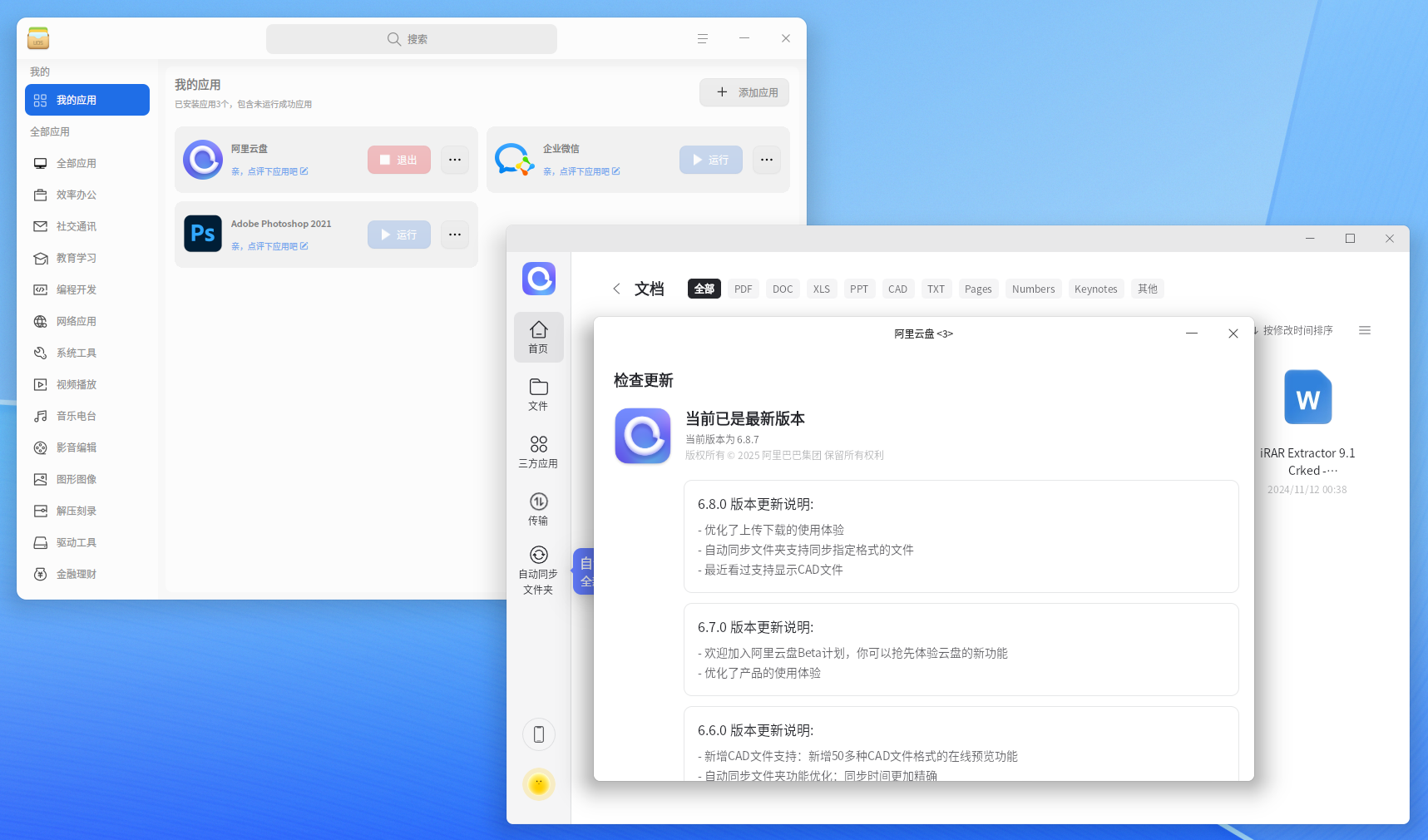Image resolution: width=1428 pixels, height=840 pixels.
Task: Toggle the list view icon next to sort
Action: click(1365, 330)
